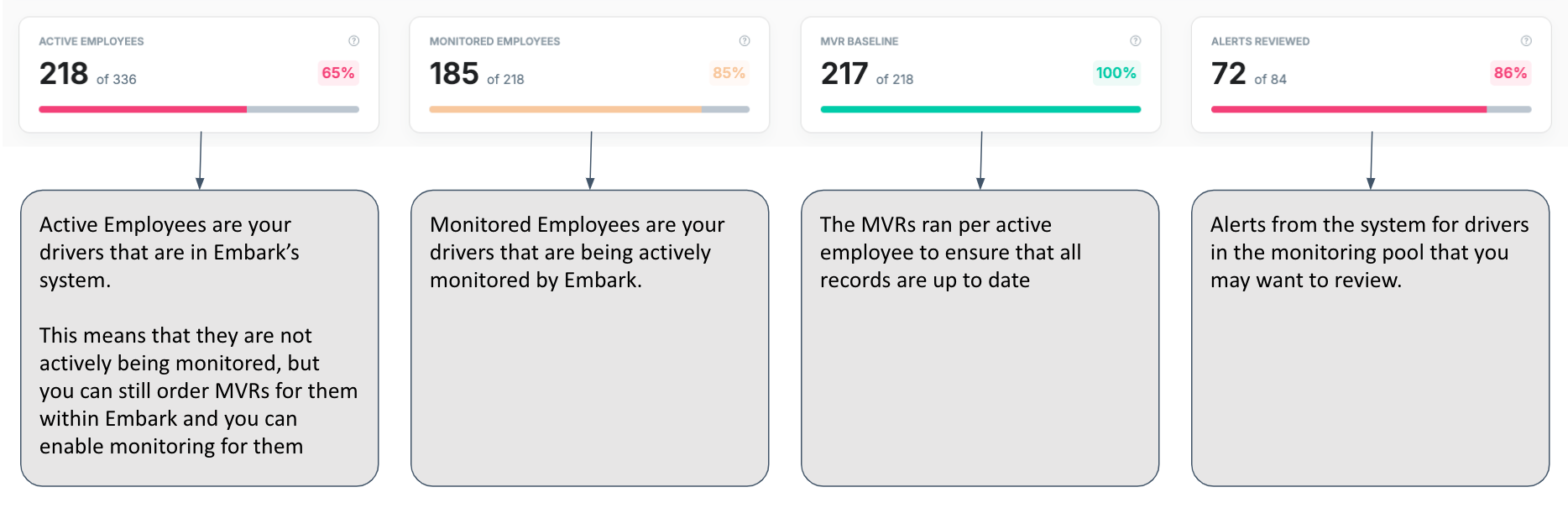Open the Alerts Reviewed card title
1568x524 pixels.
point(1260,41)
